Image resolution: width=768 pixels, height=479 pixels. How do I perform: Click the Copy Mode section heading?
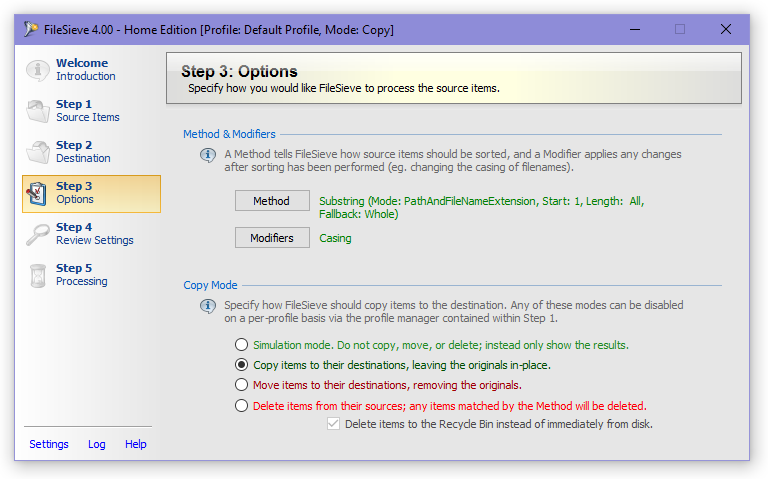[x=210, y=285]
